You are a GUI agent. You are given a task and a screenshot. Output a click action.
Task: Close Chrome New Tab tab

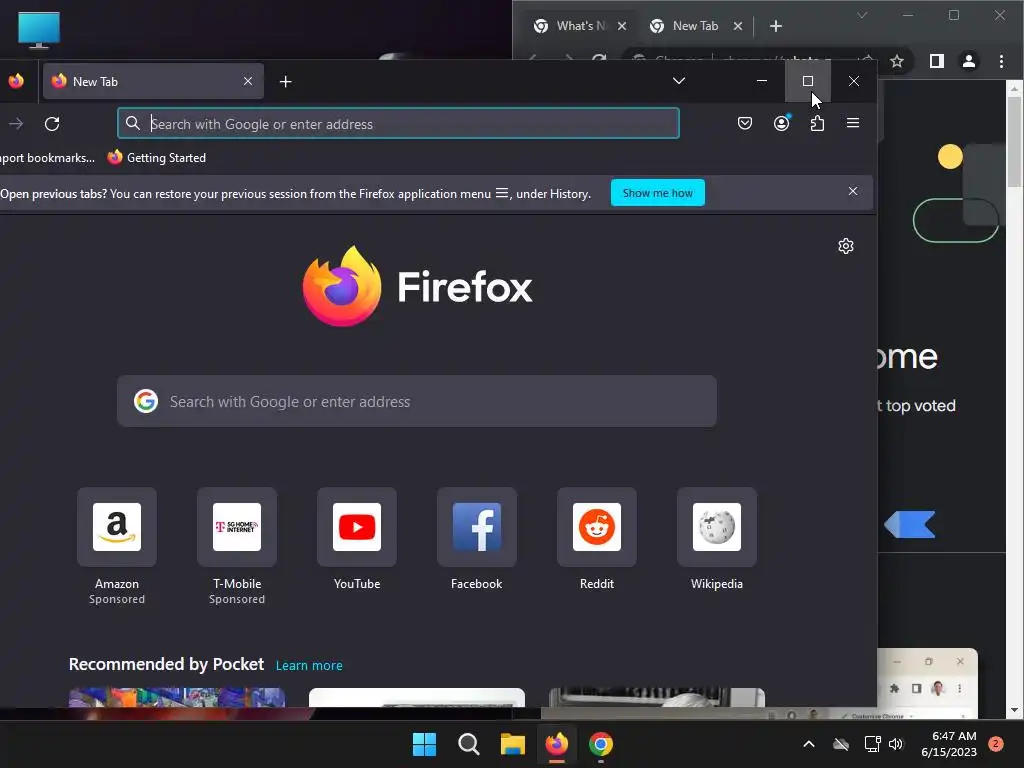[738, 26]
